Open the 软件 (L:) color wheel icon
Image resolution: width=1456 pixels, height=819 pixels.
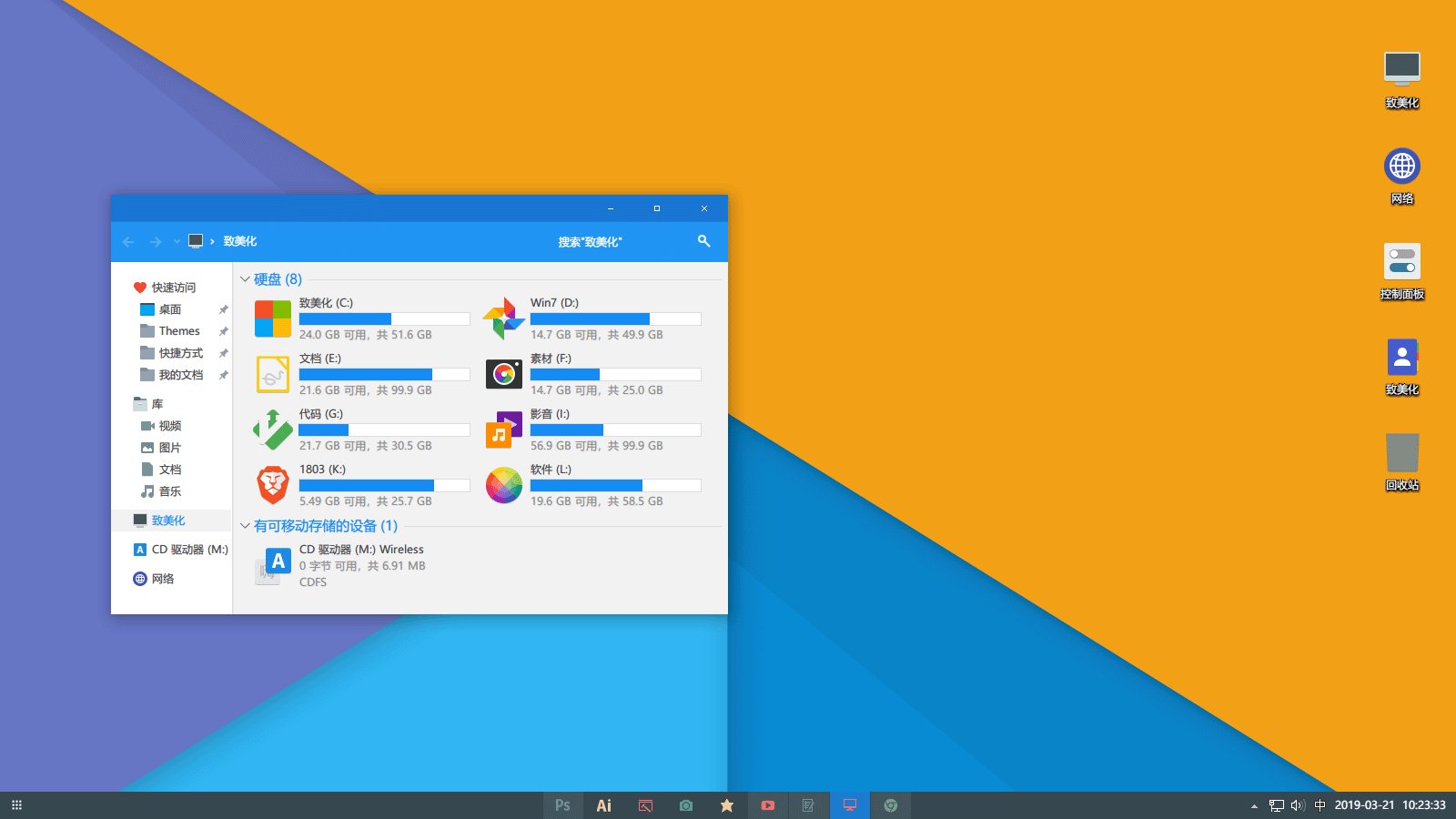click(504, 485)
